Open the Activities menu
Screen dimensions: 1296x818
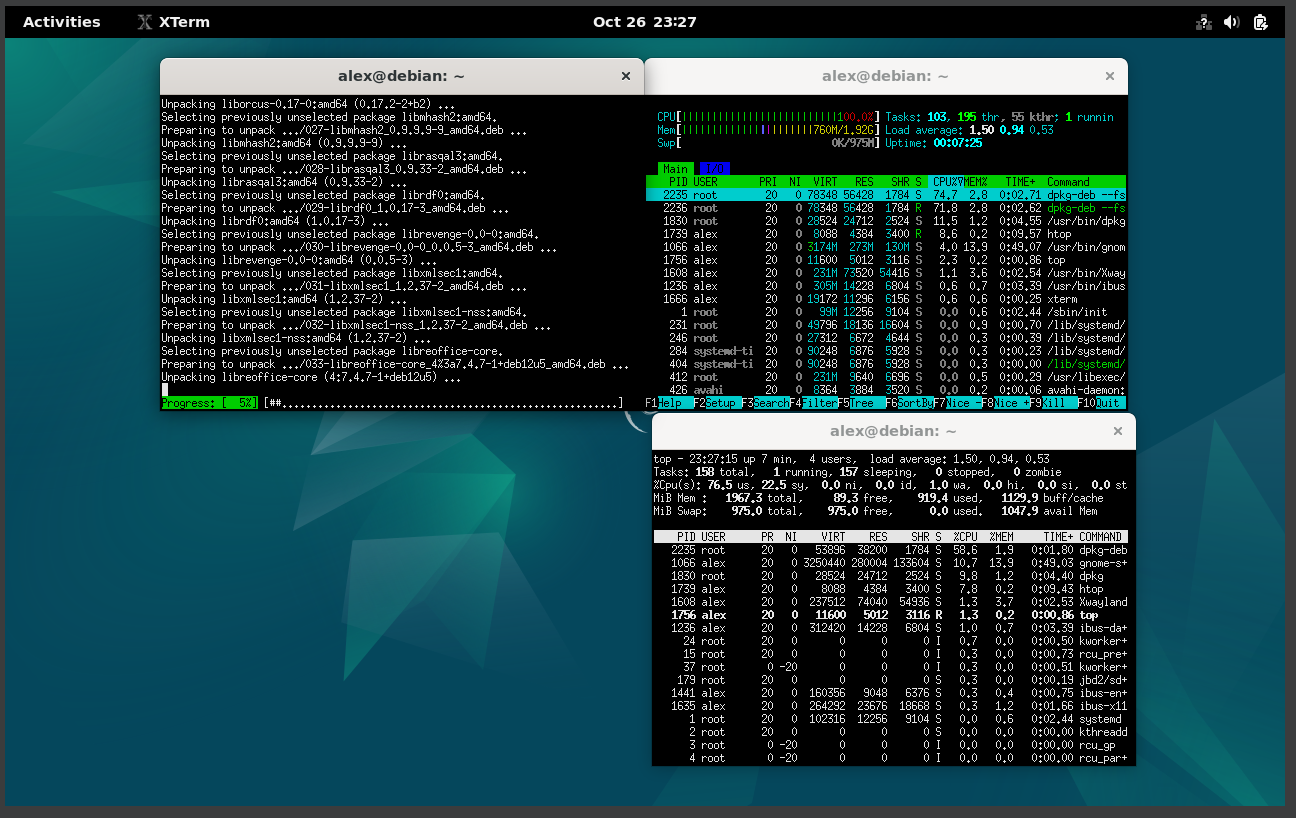(x=62, y=21)
